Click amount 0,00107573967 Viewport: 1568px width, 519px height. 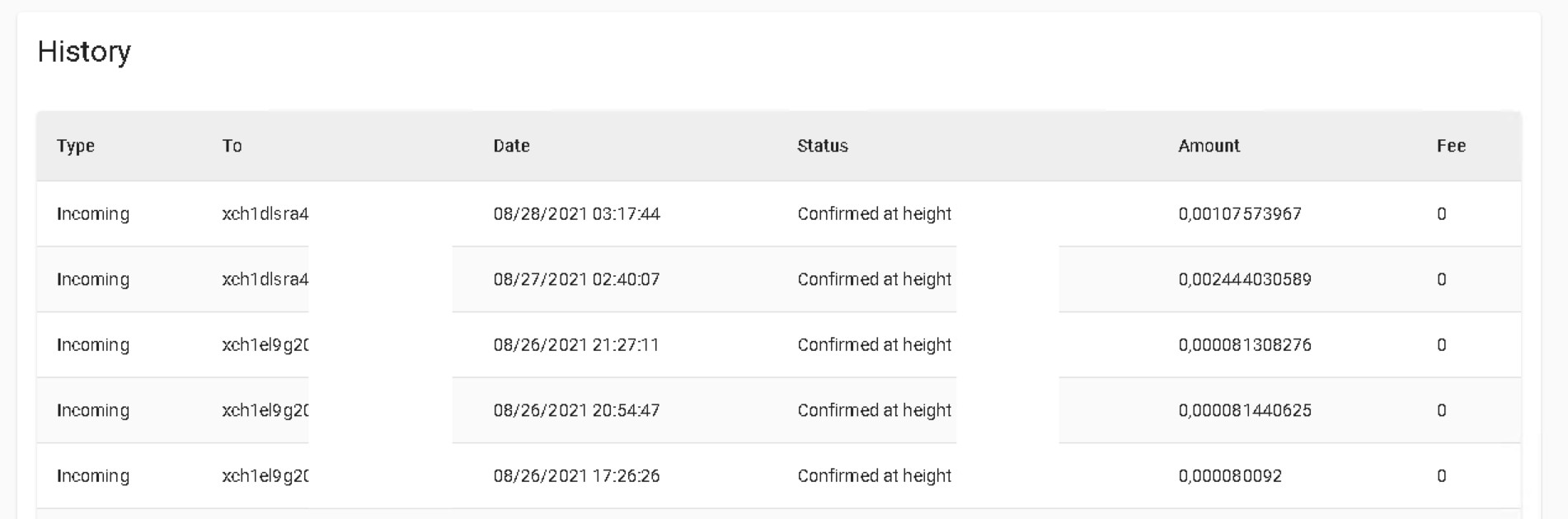pyautogui.click(x=1240, y=213)
